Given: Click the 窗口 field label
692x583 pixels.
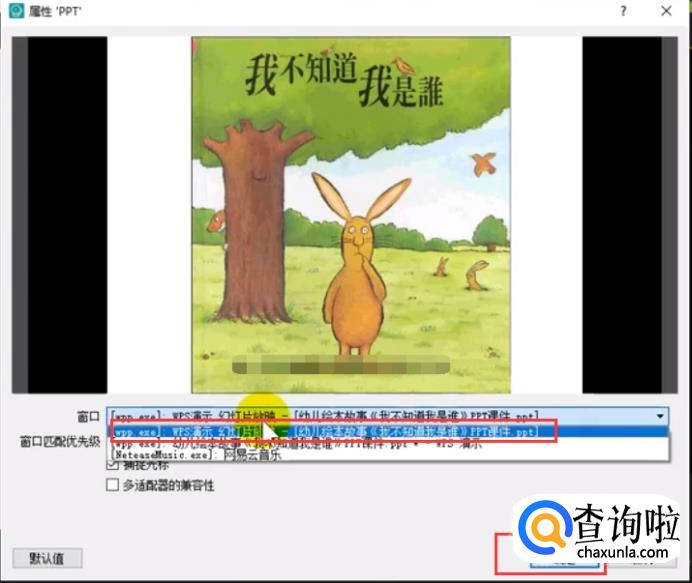Looking at the screenshot, I should pyautogui.click(x=89, y=416).
